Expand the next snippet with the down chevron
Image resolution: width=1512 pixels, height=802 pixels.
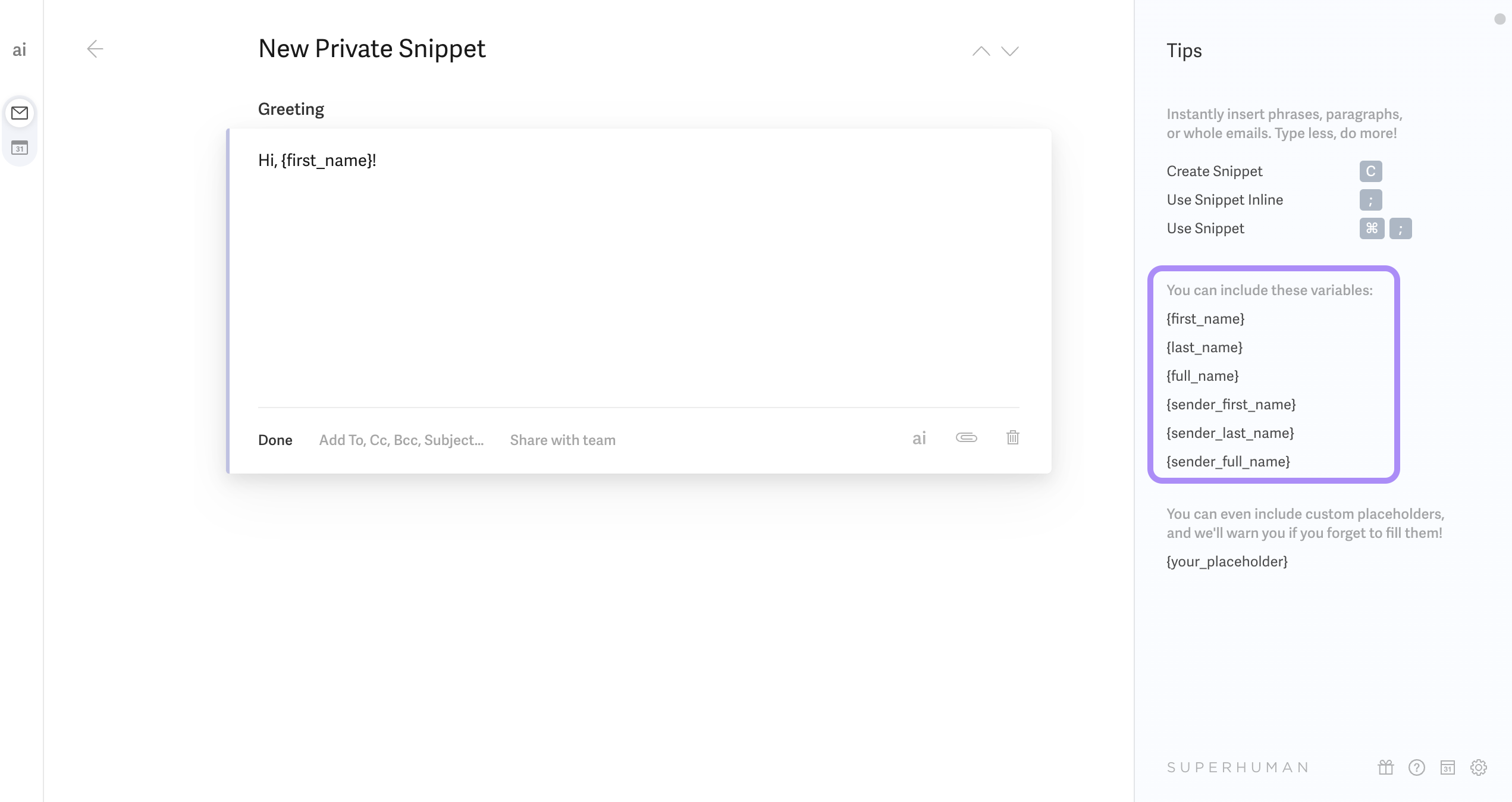(1009, 51)
